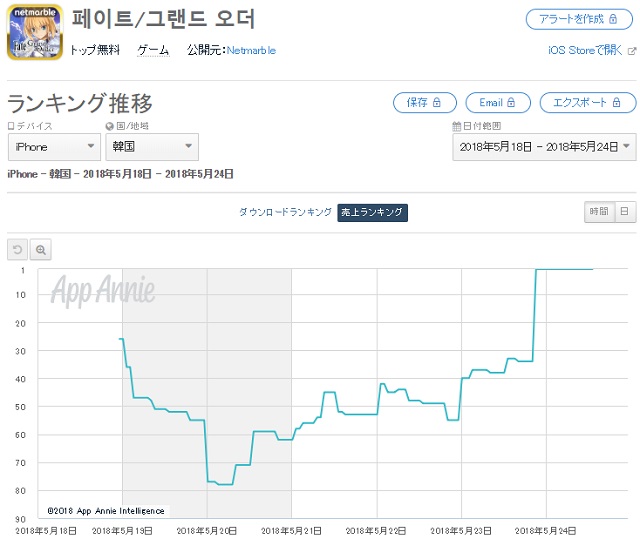Image resolution: width=640 pixels, height=539 pixels.
Task: Click the トップ無料 label
Action: (x=95, y=50)
